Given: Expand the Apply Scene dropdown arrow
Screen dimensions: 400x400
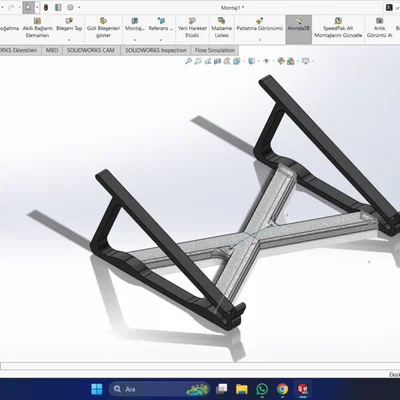Looking at the screenshot, I should pos(297,61).
